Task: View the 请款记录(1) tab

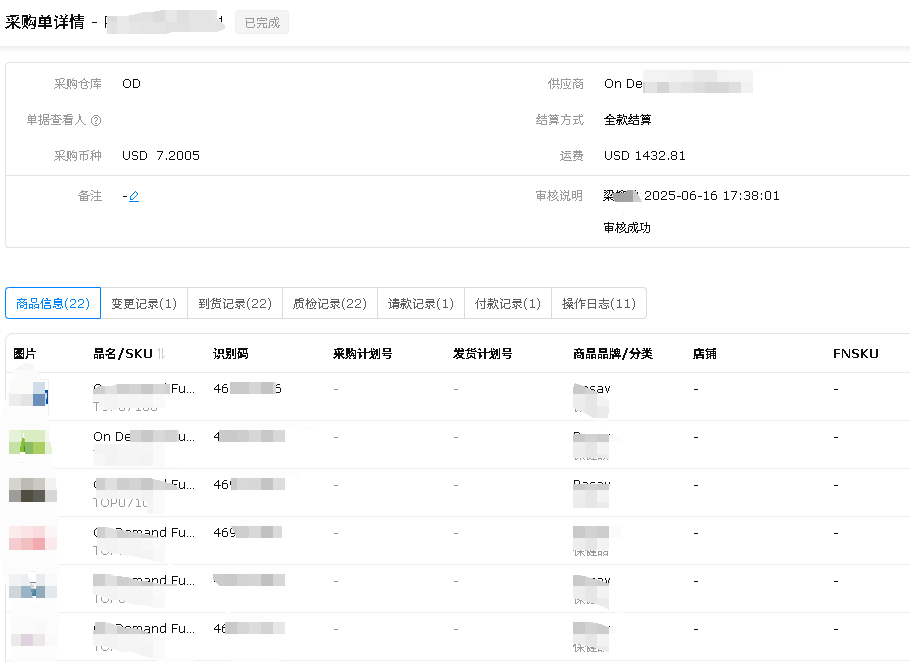Action: pos(421,303)
